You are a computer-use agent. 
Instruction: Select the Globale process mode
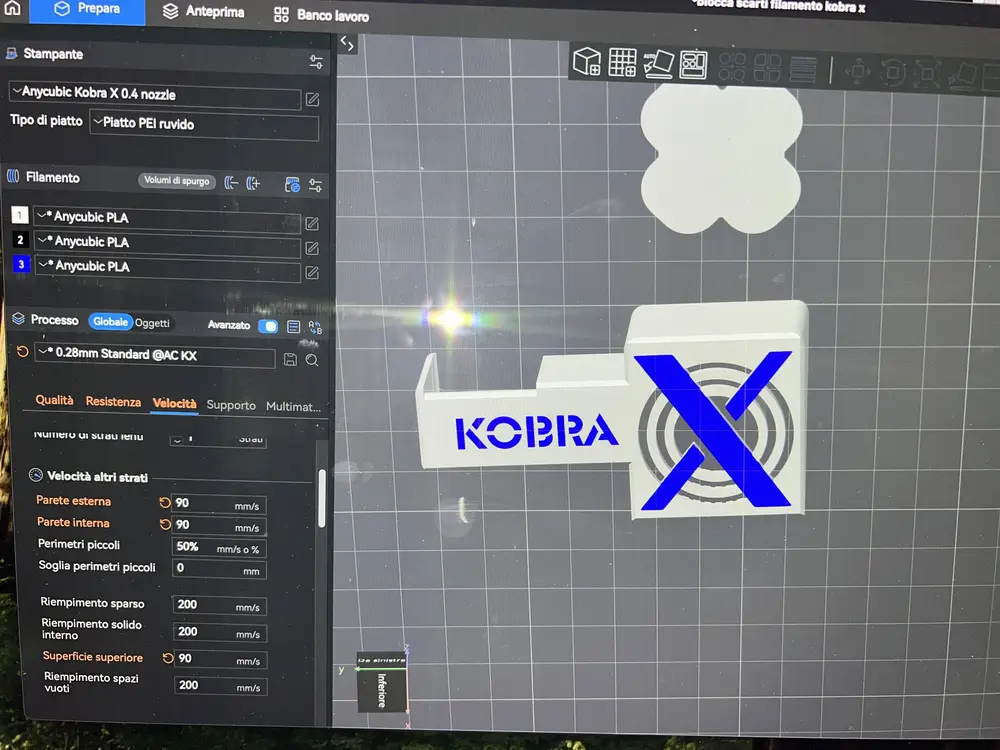pyautogui.click(x=110, y=321)
